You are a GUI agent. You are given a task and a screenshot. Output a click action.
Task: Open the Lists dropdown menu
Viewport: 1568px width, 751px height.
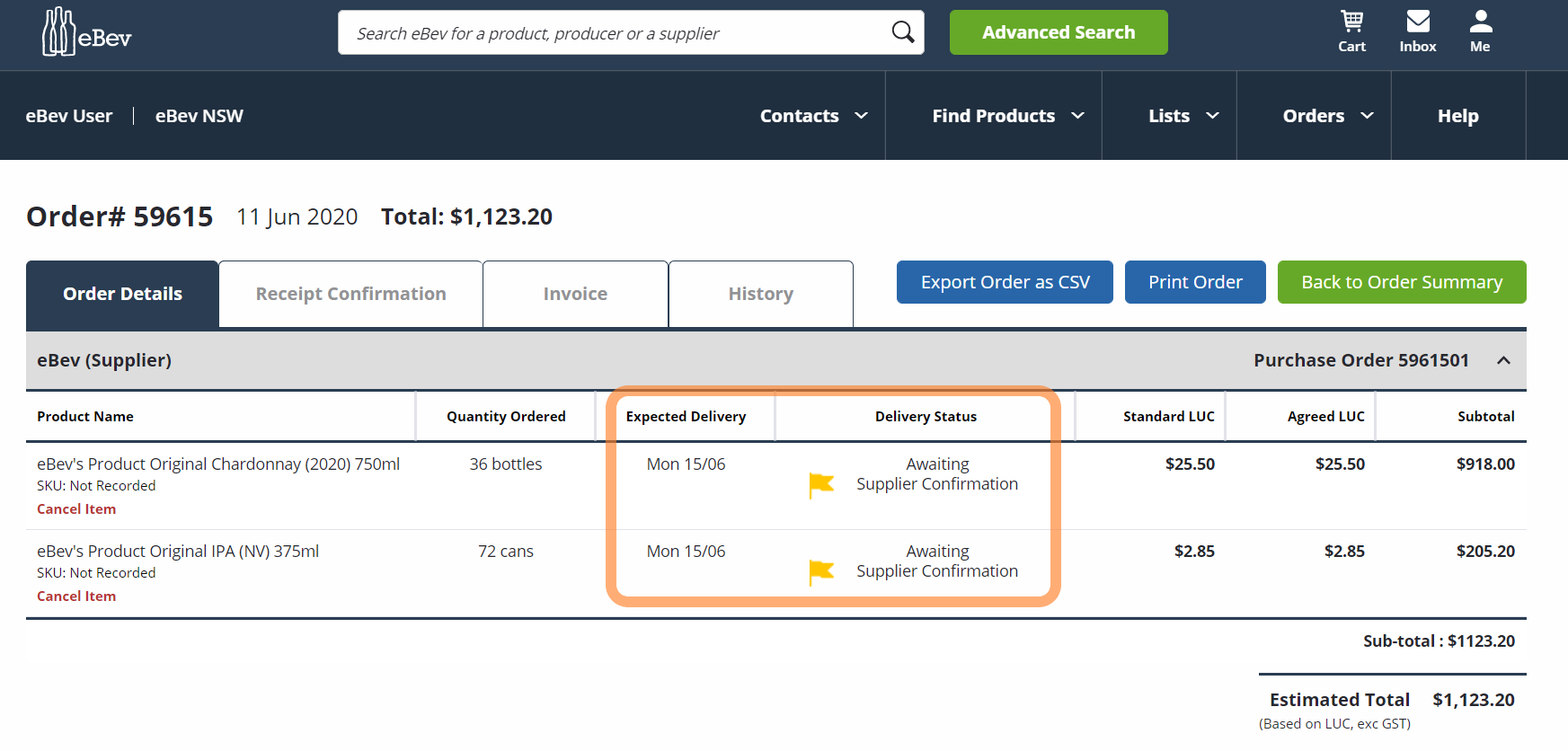[x=1183, y=116]
